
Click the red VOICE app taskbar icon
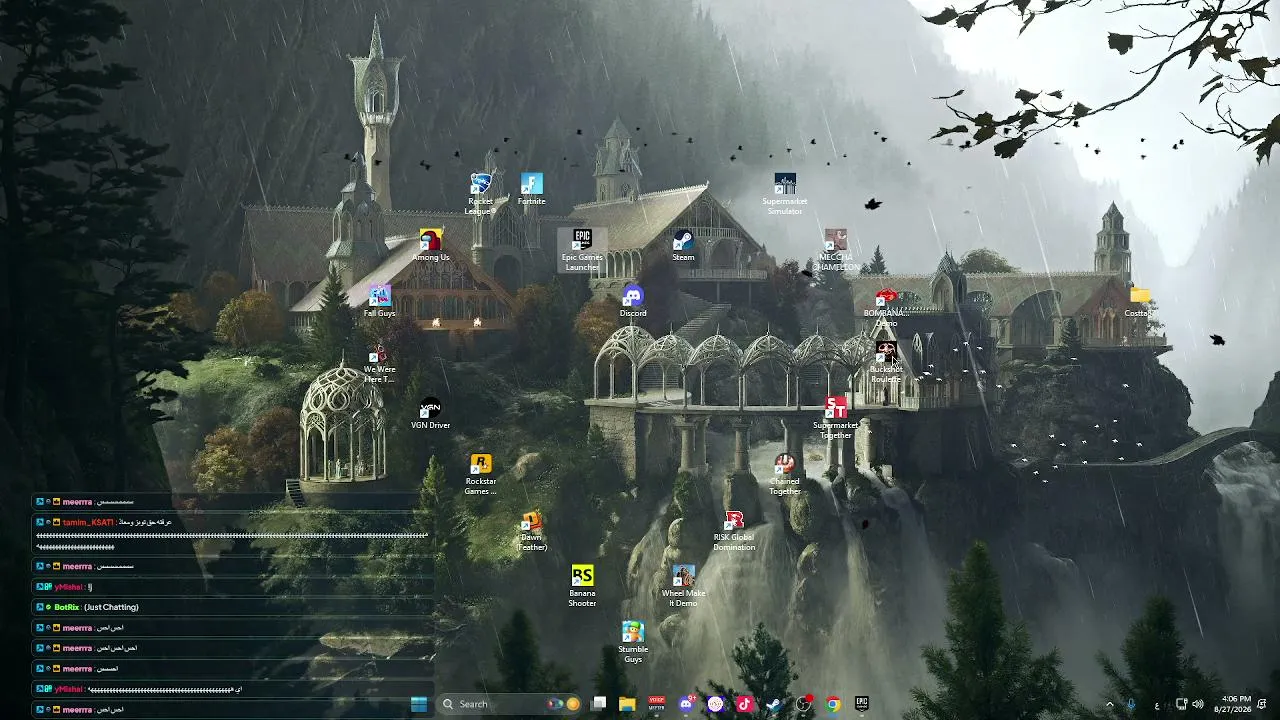tap(657, 704)
